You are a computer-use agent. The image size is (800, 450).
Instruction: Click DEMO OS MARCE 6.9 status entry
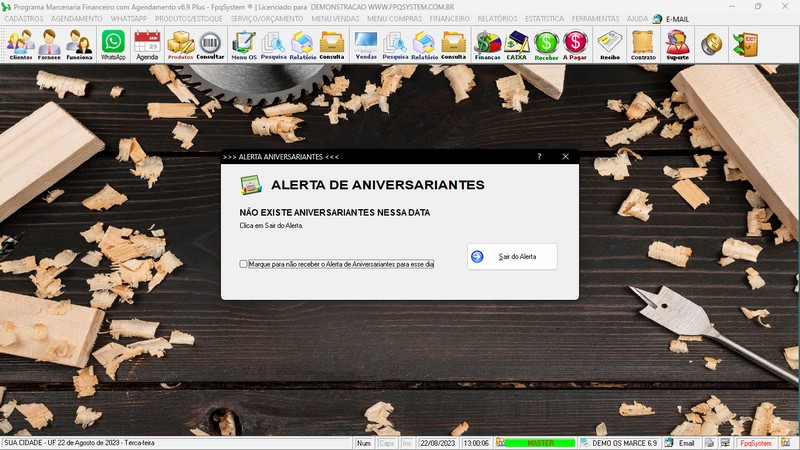coord(624,443)
